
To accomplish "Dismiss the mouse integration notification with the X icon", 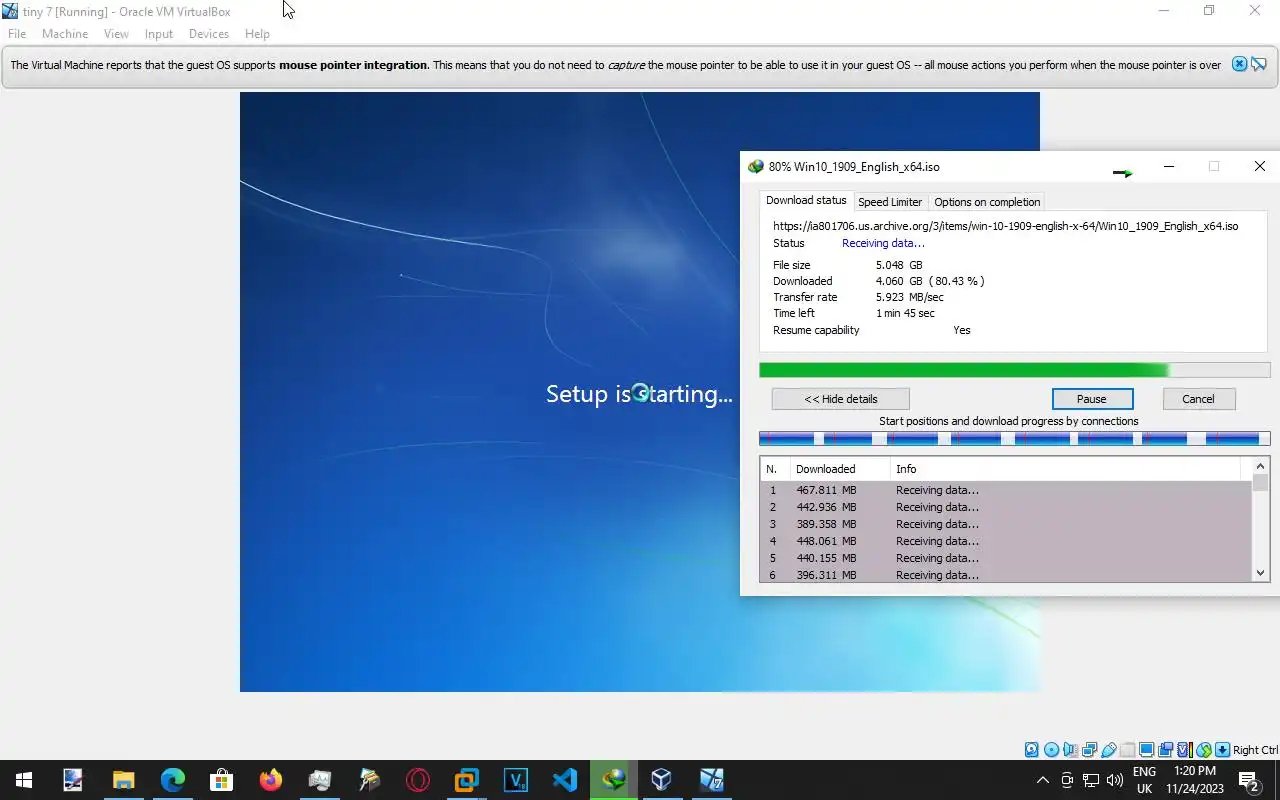I will click(1239, 64).
